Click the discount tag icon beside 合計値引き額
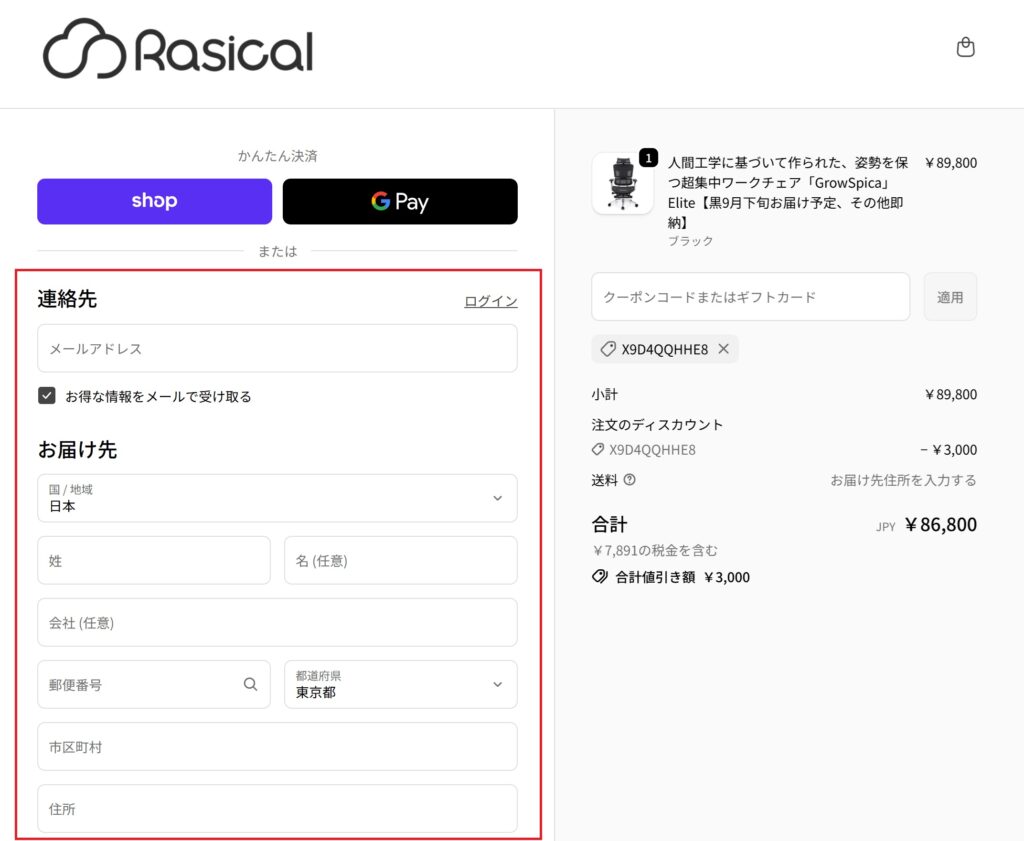 [600, 577]
